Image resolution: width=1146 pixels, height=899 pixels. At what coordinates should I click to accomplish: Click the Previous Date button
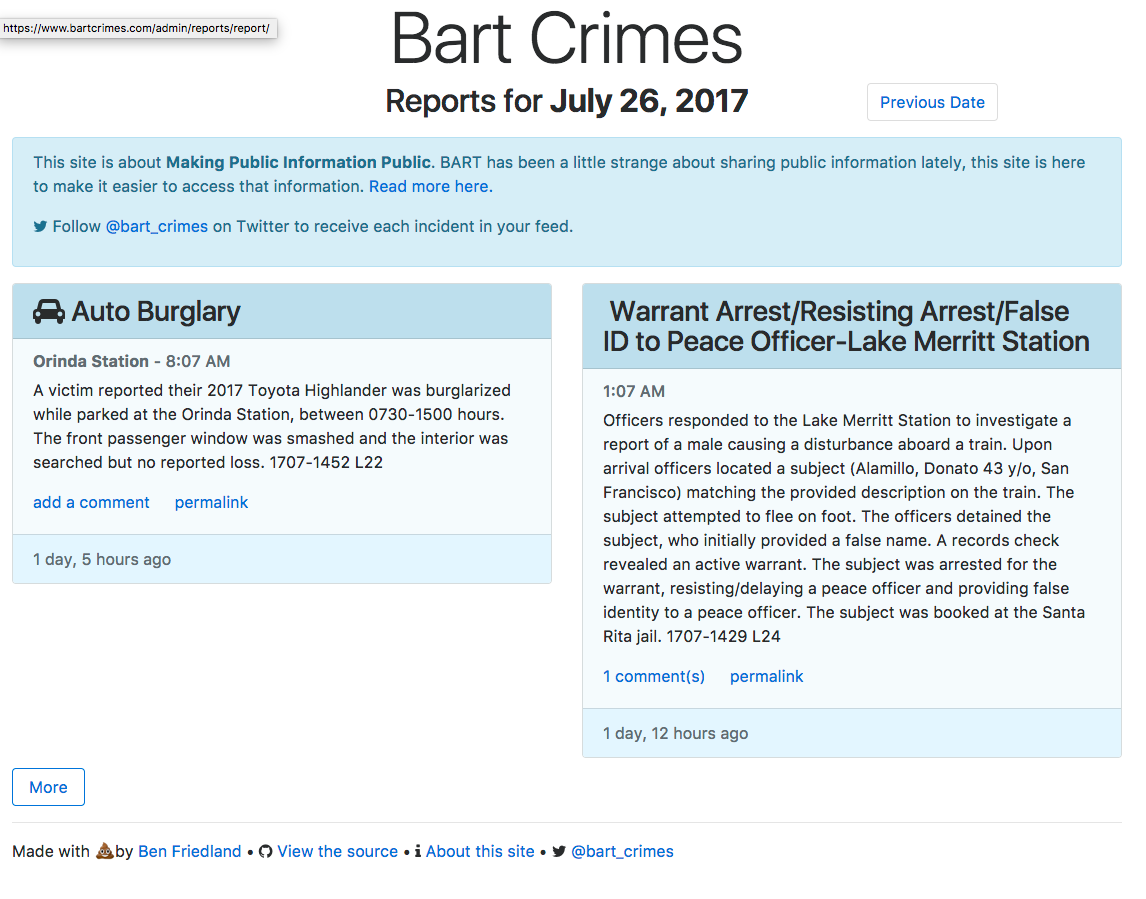coord(932,102)
